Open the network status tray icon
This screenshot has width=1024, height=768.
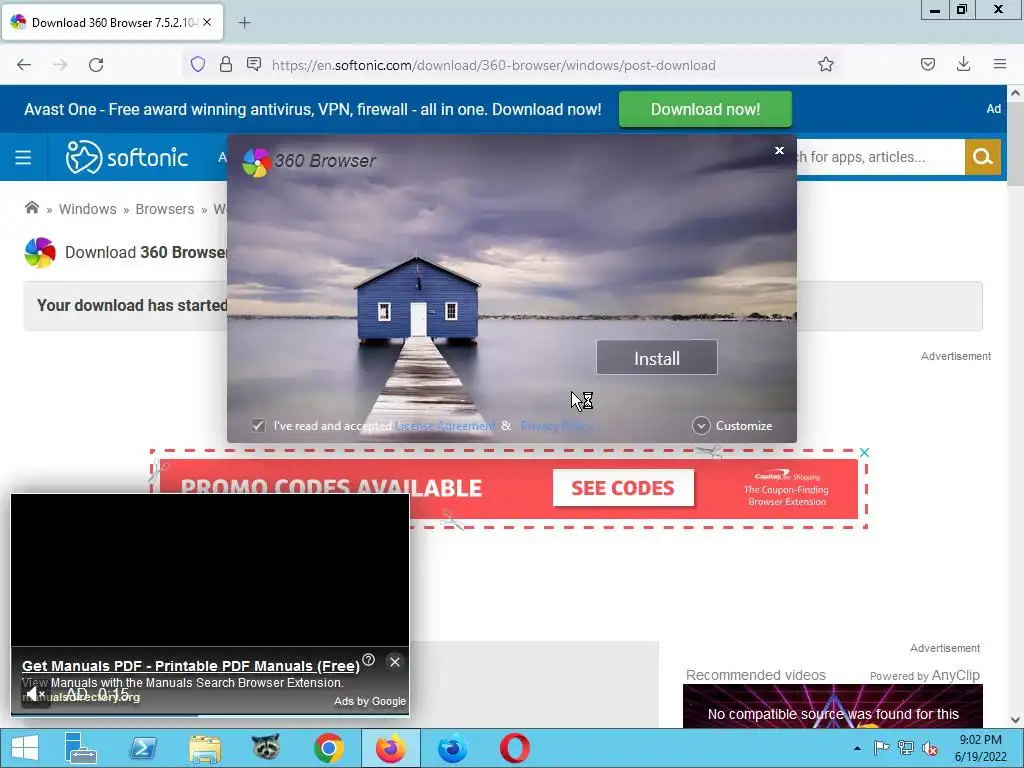tap(905, 748)
